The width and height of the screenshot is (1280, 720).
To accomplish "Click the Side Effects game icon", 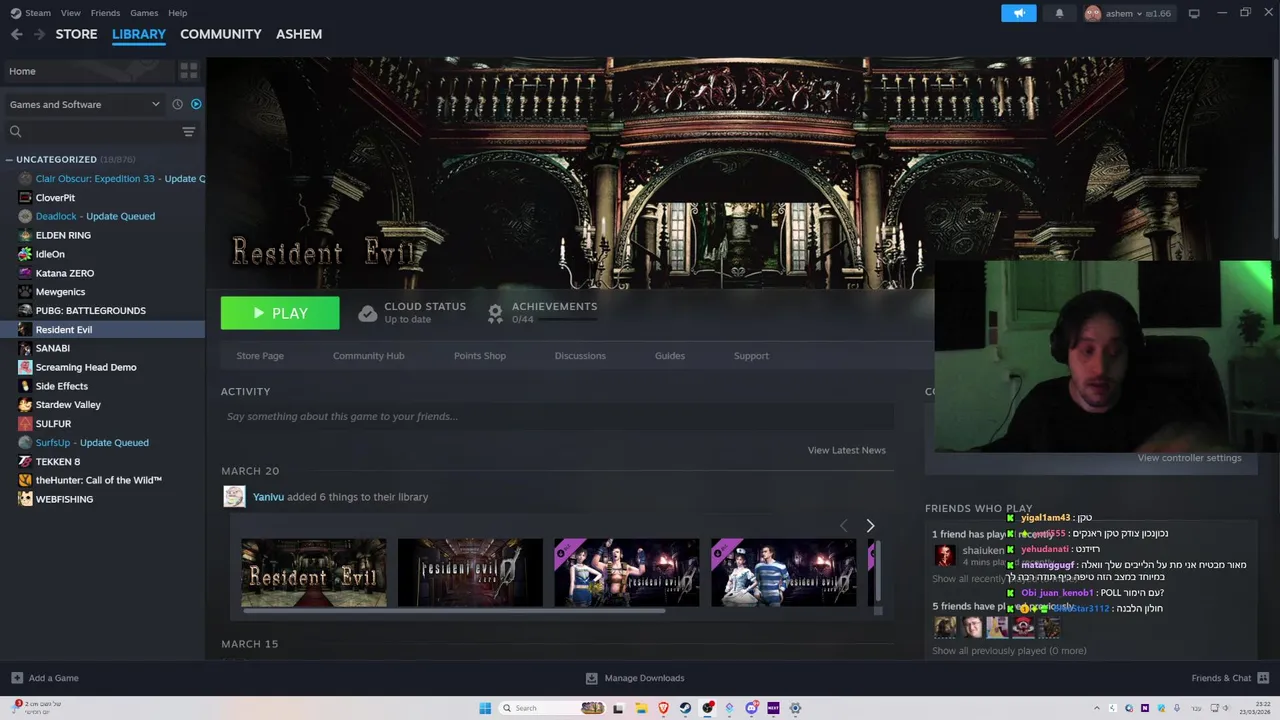I will (26, 386).
